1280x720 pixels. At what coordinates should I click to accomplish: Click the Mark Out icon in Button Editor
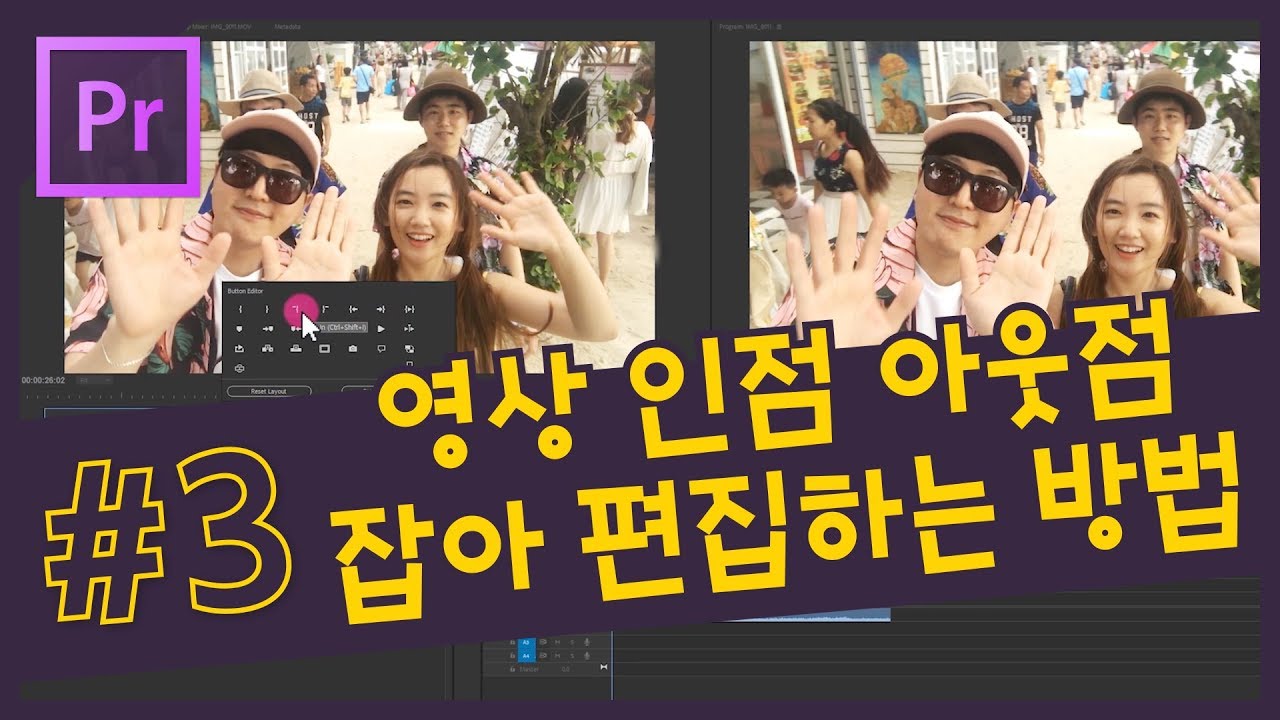(267, 309)
